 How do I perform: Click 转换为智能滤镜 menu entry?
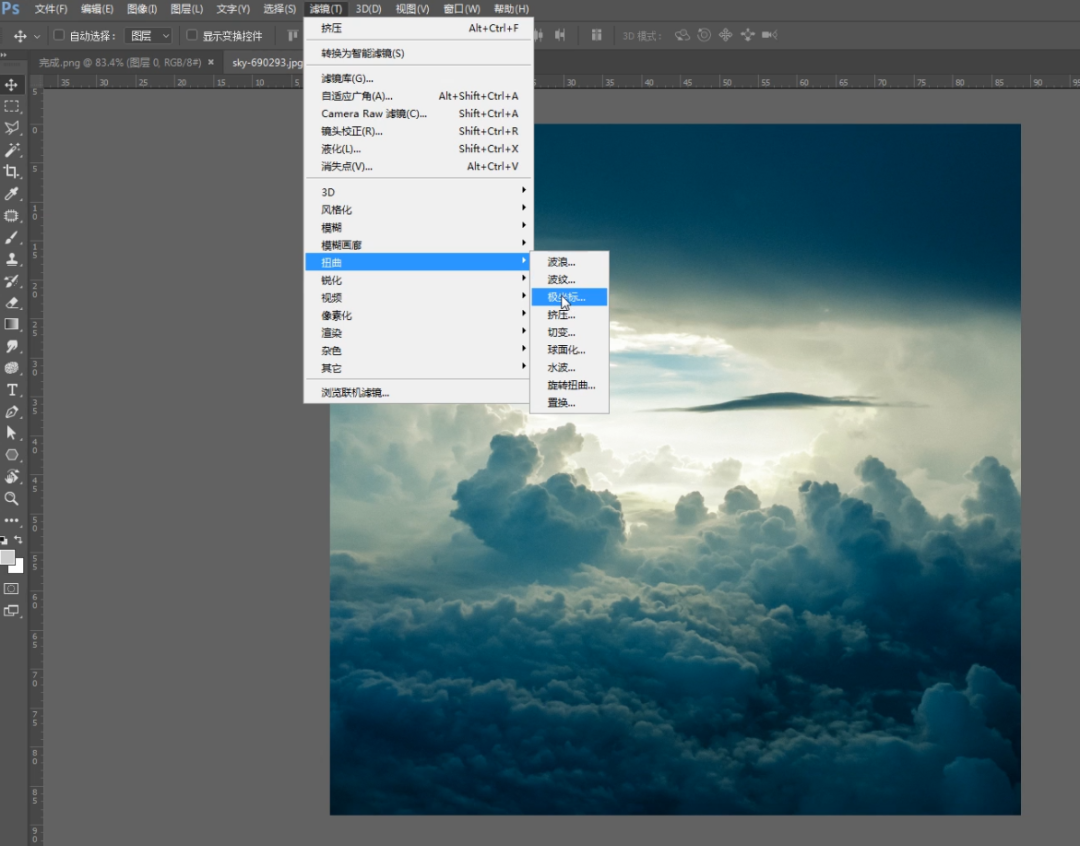click(363, 53)
